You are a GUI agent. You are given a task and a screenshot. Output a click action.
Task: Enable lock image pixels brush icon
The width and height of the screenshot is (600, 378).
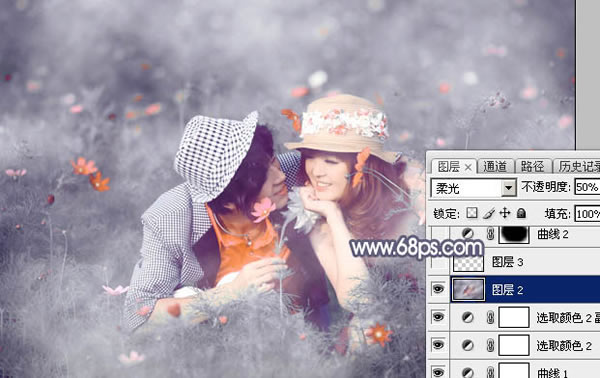point(489,213)
